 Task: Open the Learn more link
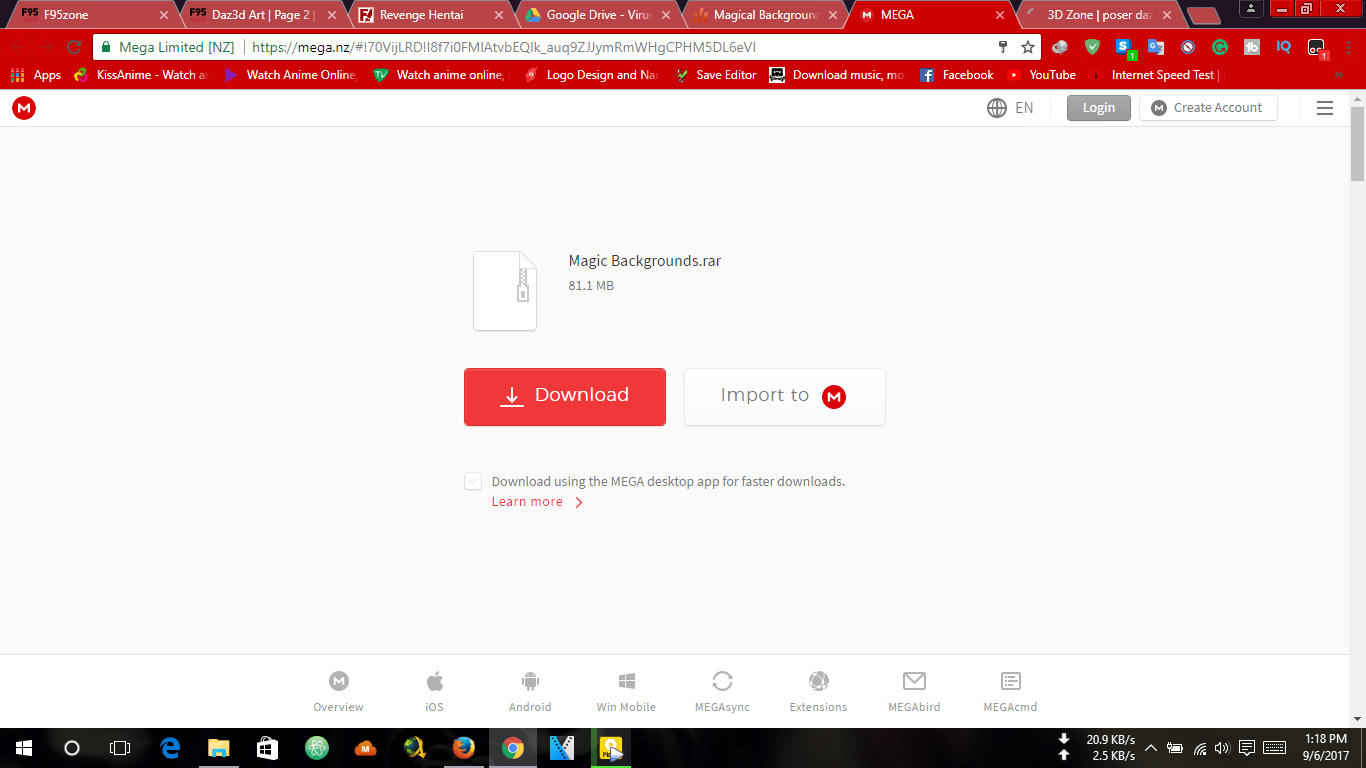tap(527, 502)
